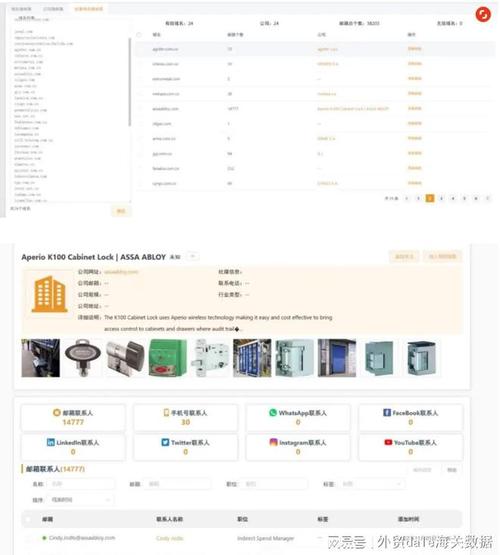Viewport: 500px width, 555px height.
Task: Click the action link in the assaabloy.com row
Action: click(415, 108)
